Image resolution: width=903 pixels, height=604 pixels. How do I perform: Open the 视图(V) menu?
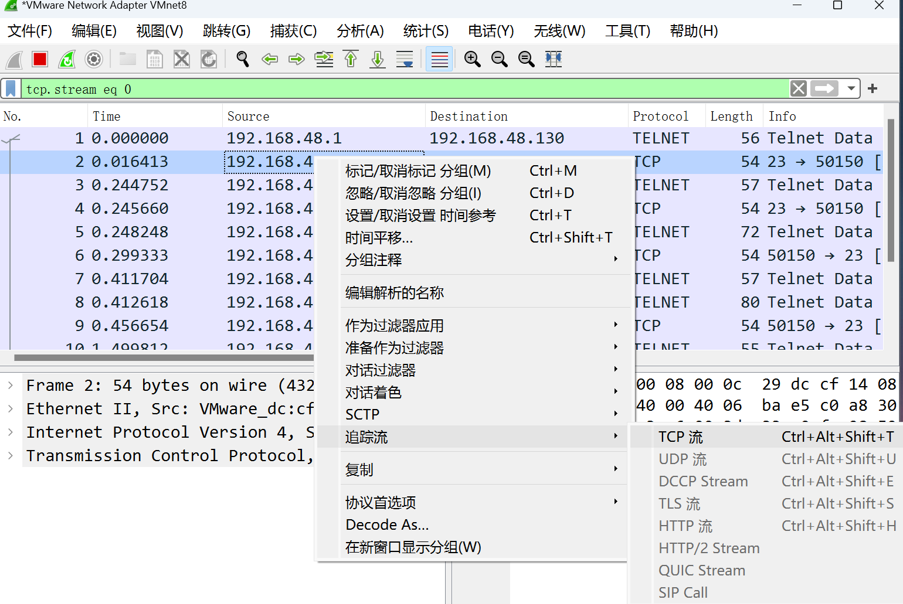160,31
